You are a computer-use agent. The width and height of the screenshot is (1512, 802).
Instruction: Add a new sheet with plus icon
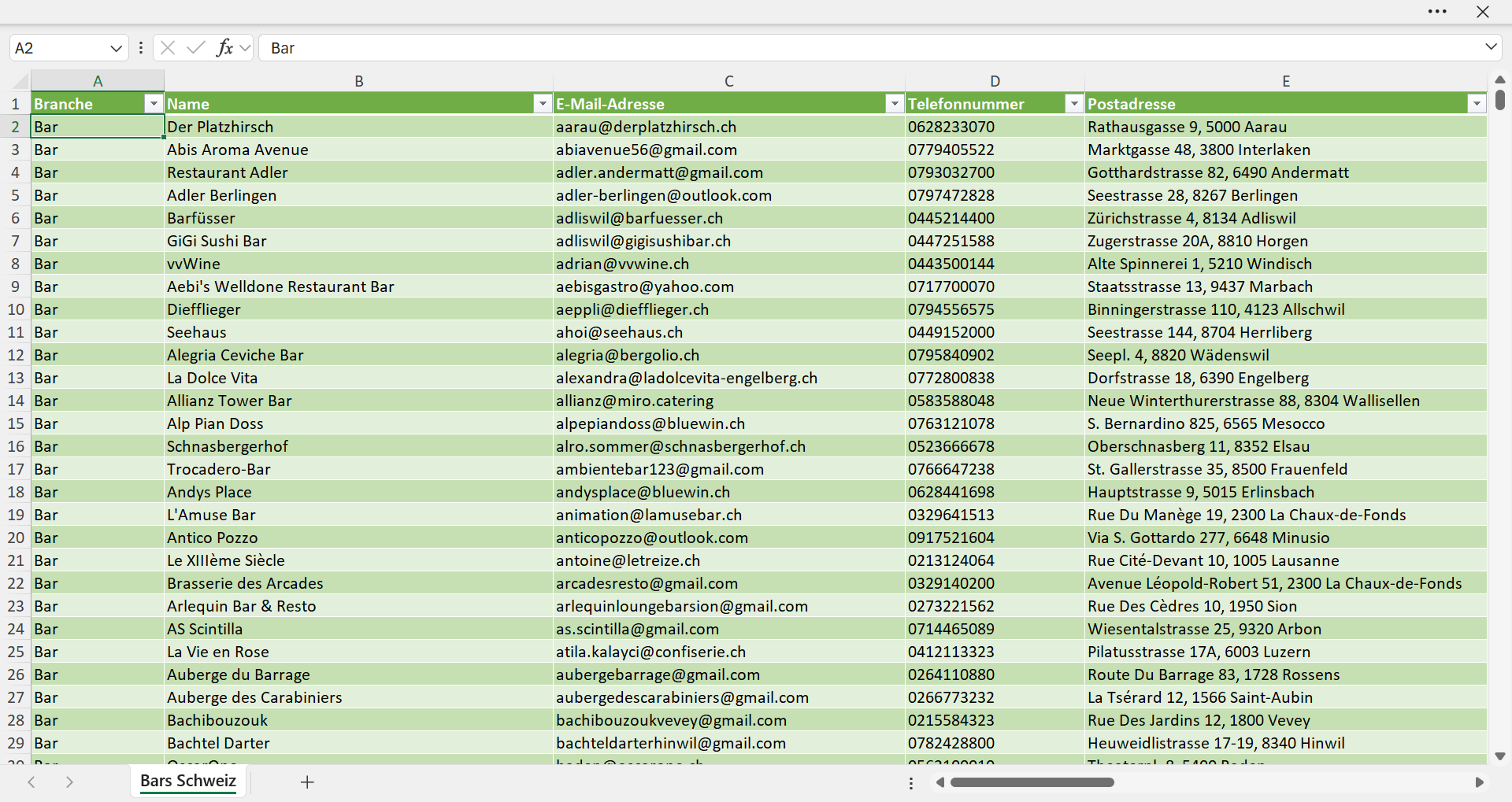tap(307, 782)
